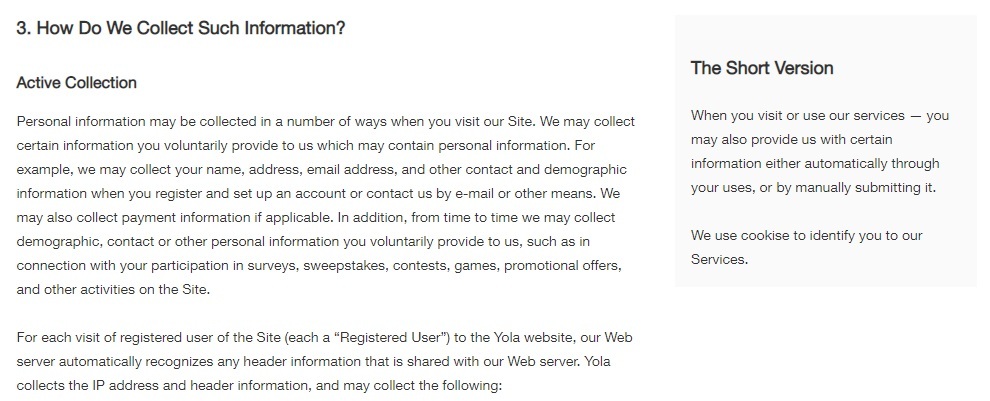
Task: Click the sentence When you visit or use our services
Action: pyautogui.click(x=797, y=116)
